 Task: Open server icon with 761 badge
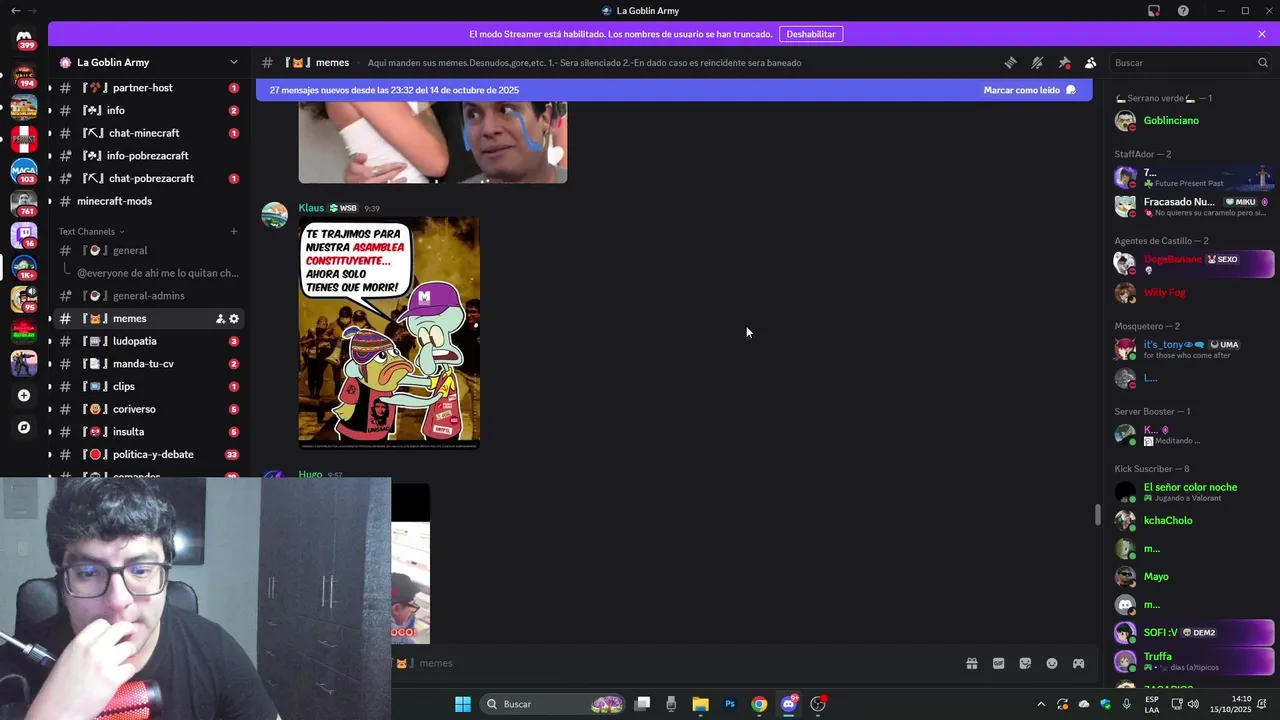pos(24,203)
